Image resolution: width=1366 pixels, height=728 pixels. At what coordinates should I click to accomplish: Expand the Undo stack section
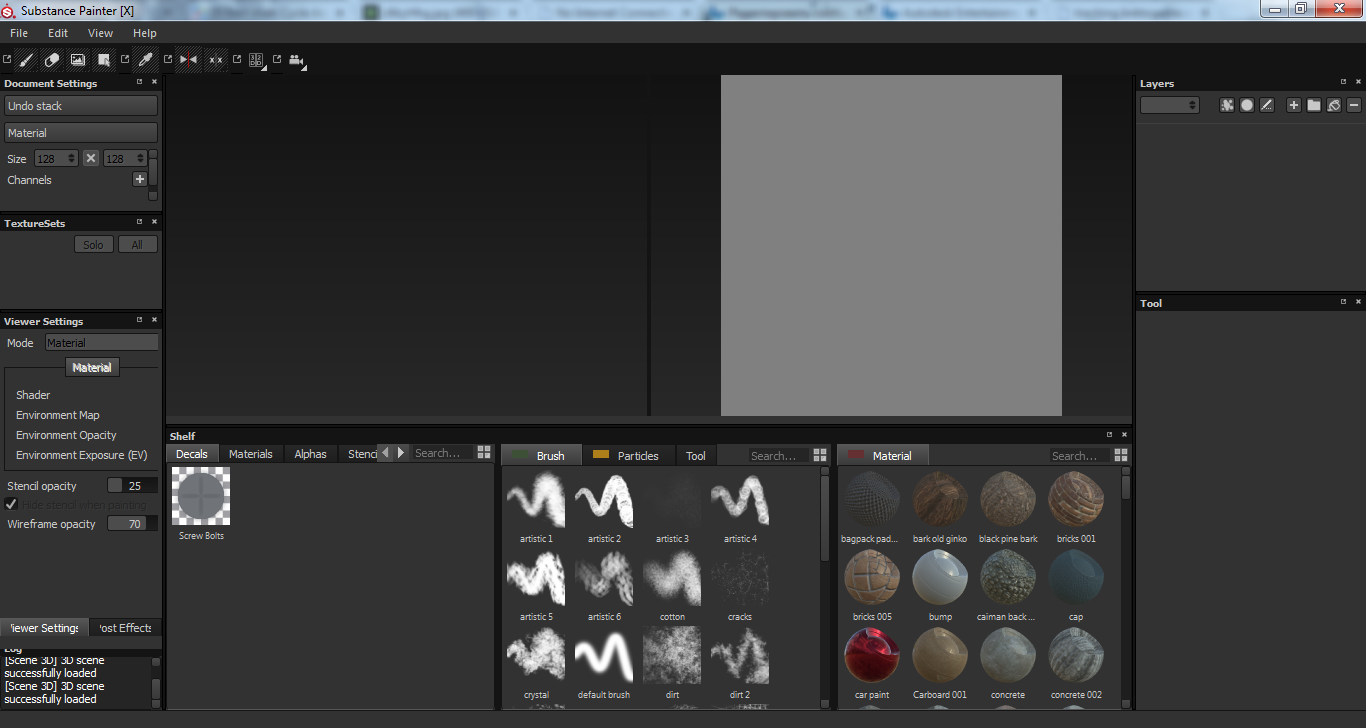81,106
